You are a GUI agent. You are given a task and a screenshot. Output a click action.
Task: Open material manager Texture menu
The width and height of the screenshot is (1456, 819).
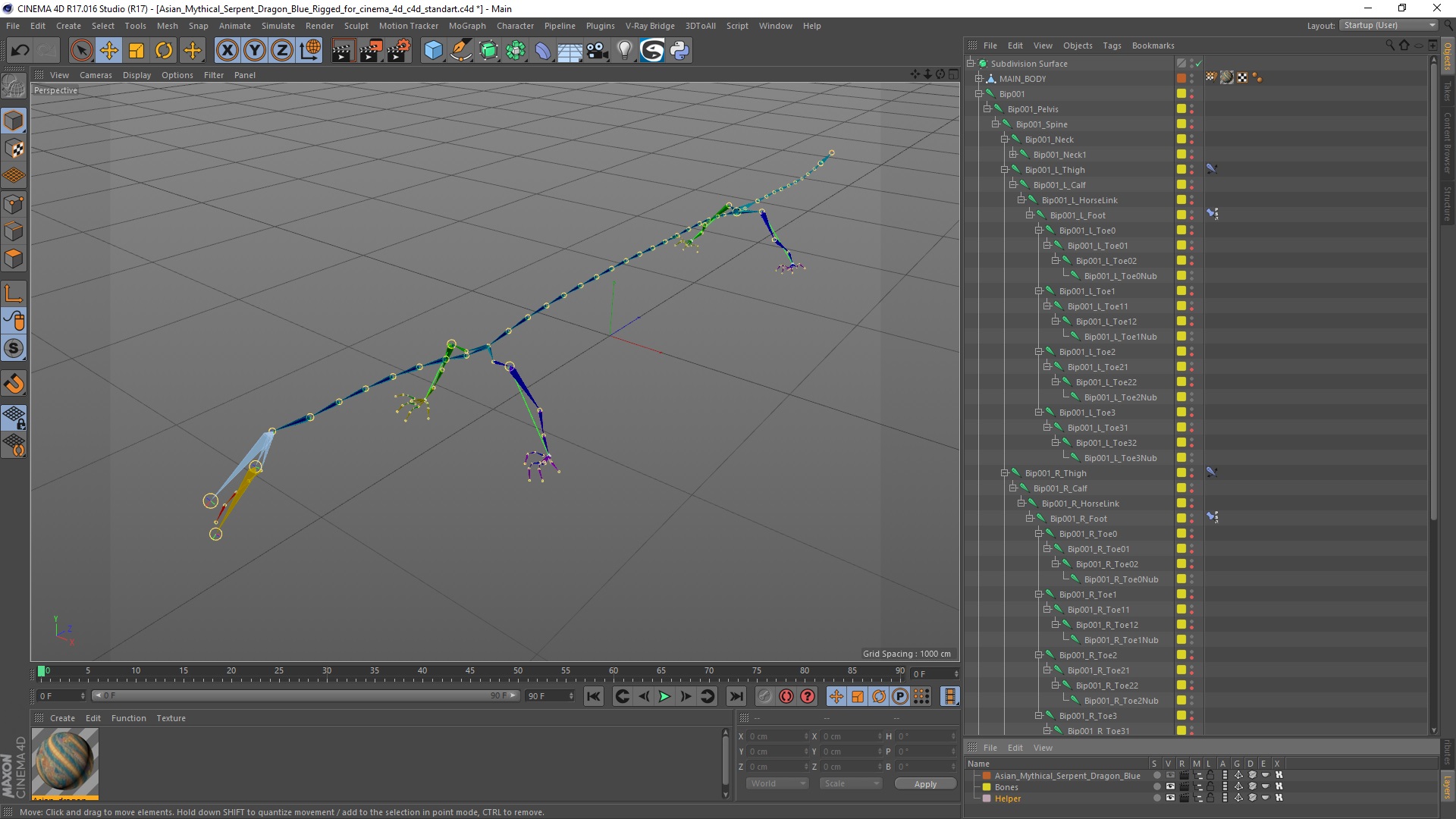171,718
